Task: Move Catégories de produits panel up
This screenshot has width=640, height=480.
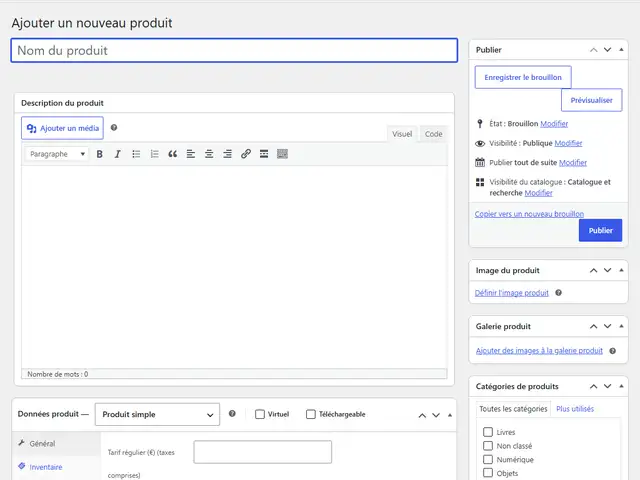Action: tap(593, 386)
